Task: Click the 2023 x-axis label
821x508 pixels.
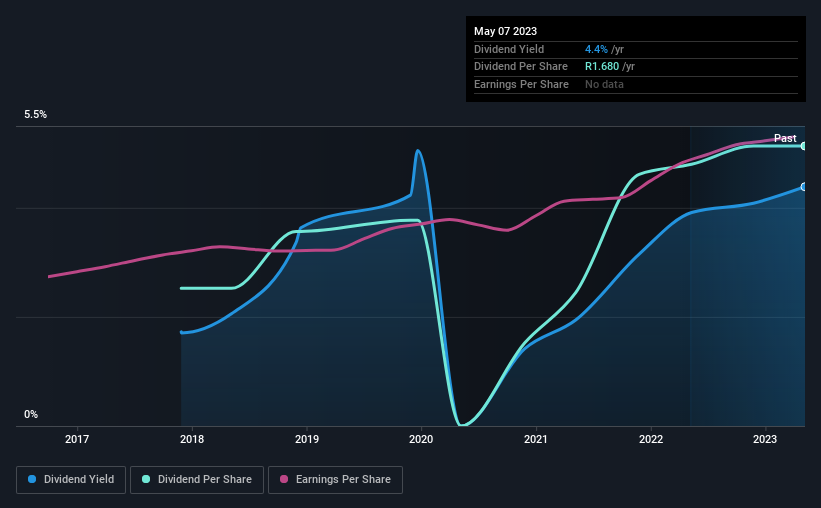Action: click(x=765, y=439)
